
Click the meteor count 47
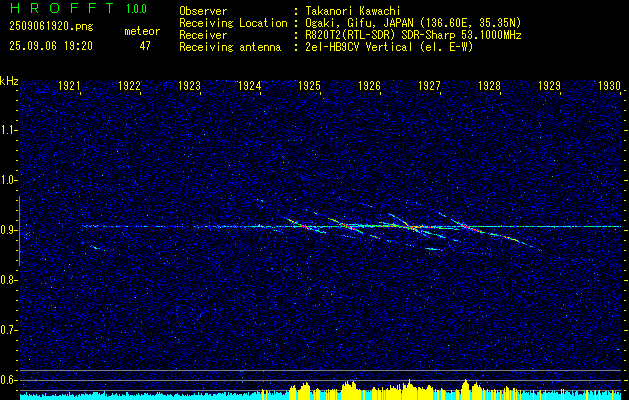[x=145, y=46]
